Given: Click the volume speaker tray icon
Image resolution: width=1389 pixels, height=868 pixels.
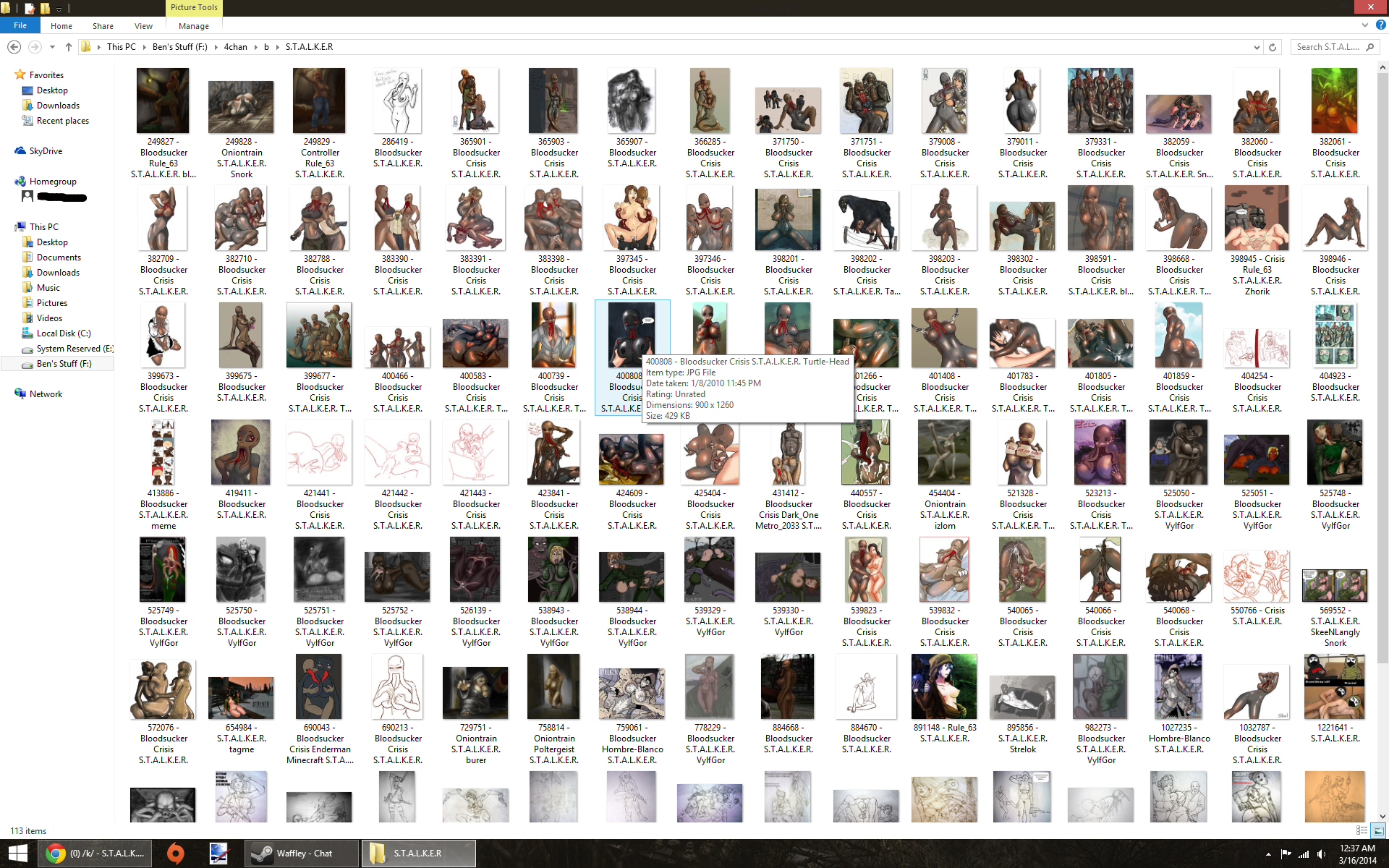Looking at the screenshot, I should tap(1322, 854).
